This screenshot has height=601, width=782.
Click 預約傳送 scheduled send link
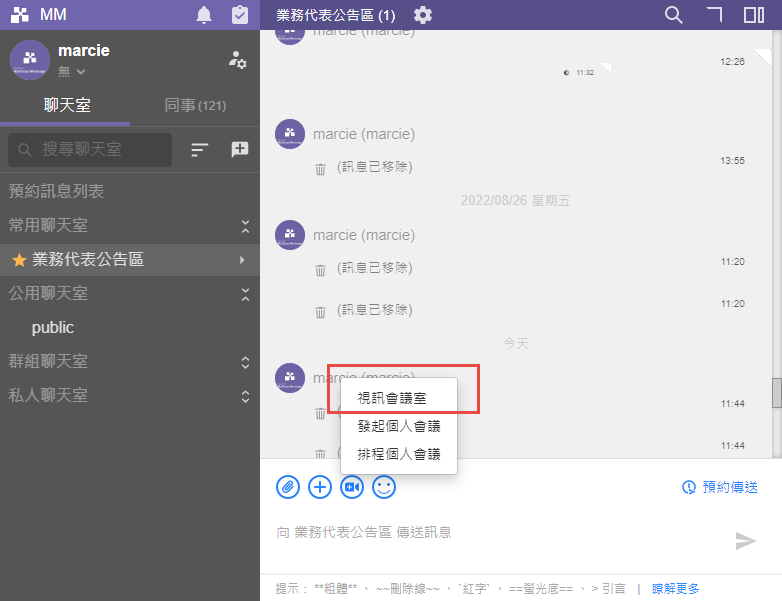[x=720, y=487]
